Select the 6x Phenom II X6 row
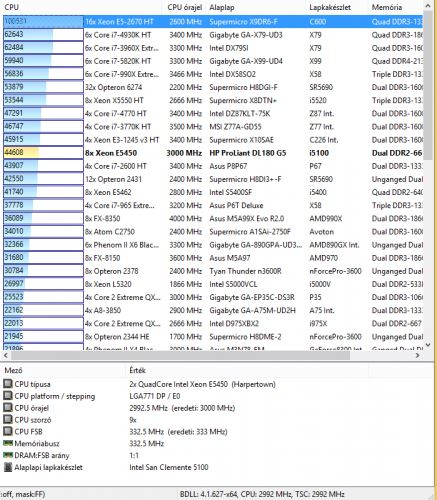This screenshot has width=437, height=500. (x=213, y=245)
